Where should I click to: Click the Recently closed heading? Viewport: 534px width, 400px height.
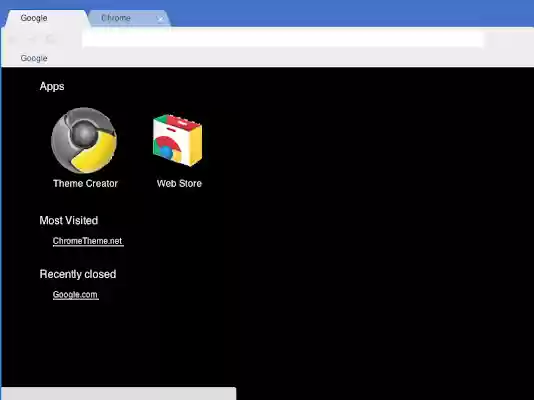coord(78,274)
